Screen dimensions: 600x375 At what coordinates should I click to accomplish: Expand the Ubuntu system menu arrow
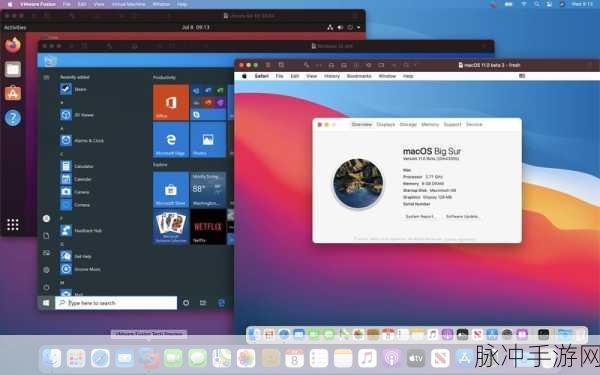pos(359,28)
